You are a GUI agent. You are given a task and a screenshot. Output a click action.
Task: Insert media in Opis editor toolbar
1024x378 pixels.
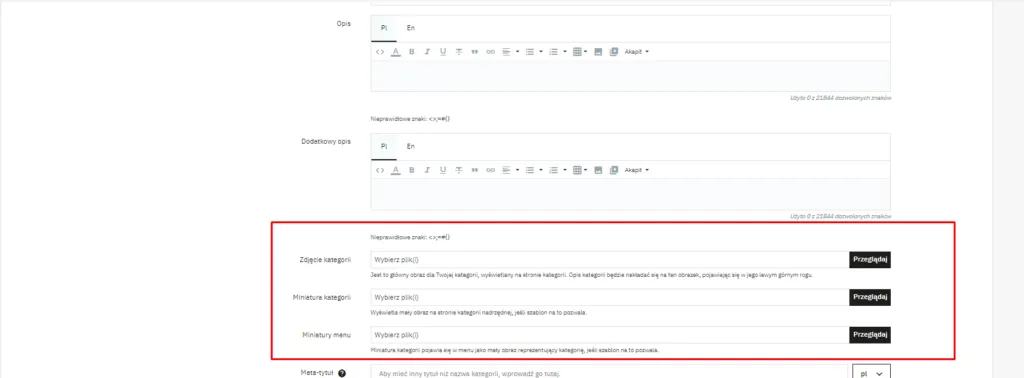tap(613, 52)
